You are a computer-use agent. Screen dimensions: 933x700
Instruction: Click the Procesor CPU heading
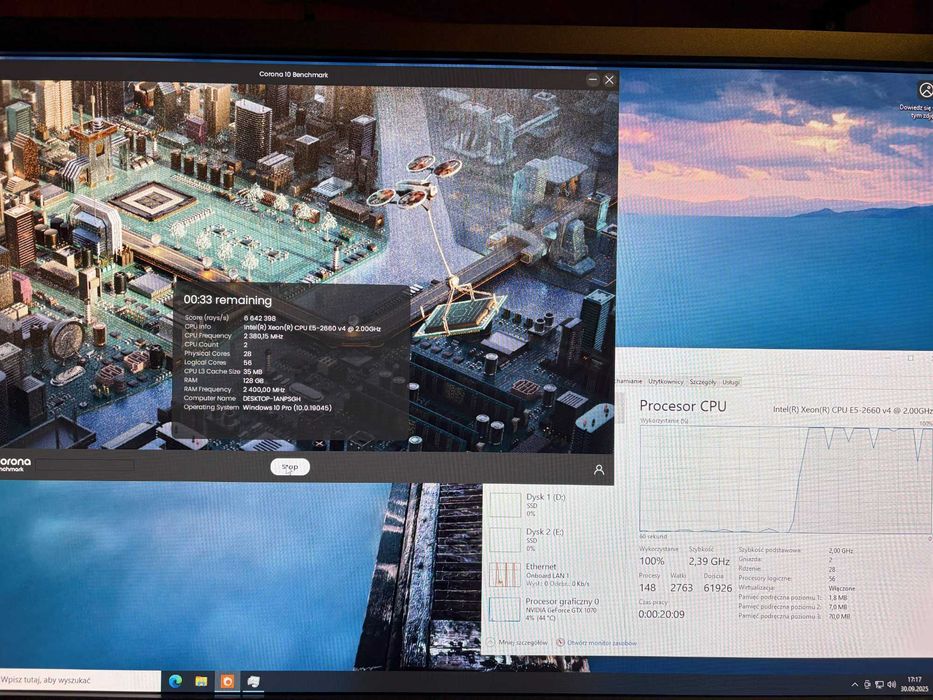tap(682, 406)
